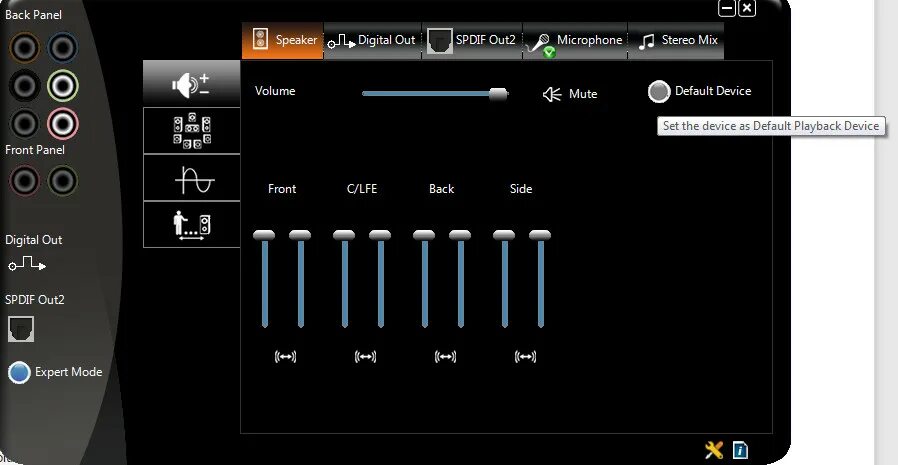The height and width of the screenshot is (465, 898).
Task: Open the sound effect sine wave icon
Action: point(191,178)
